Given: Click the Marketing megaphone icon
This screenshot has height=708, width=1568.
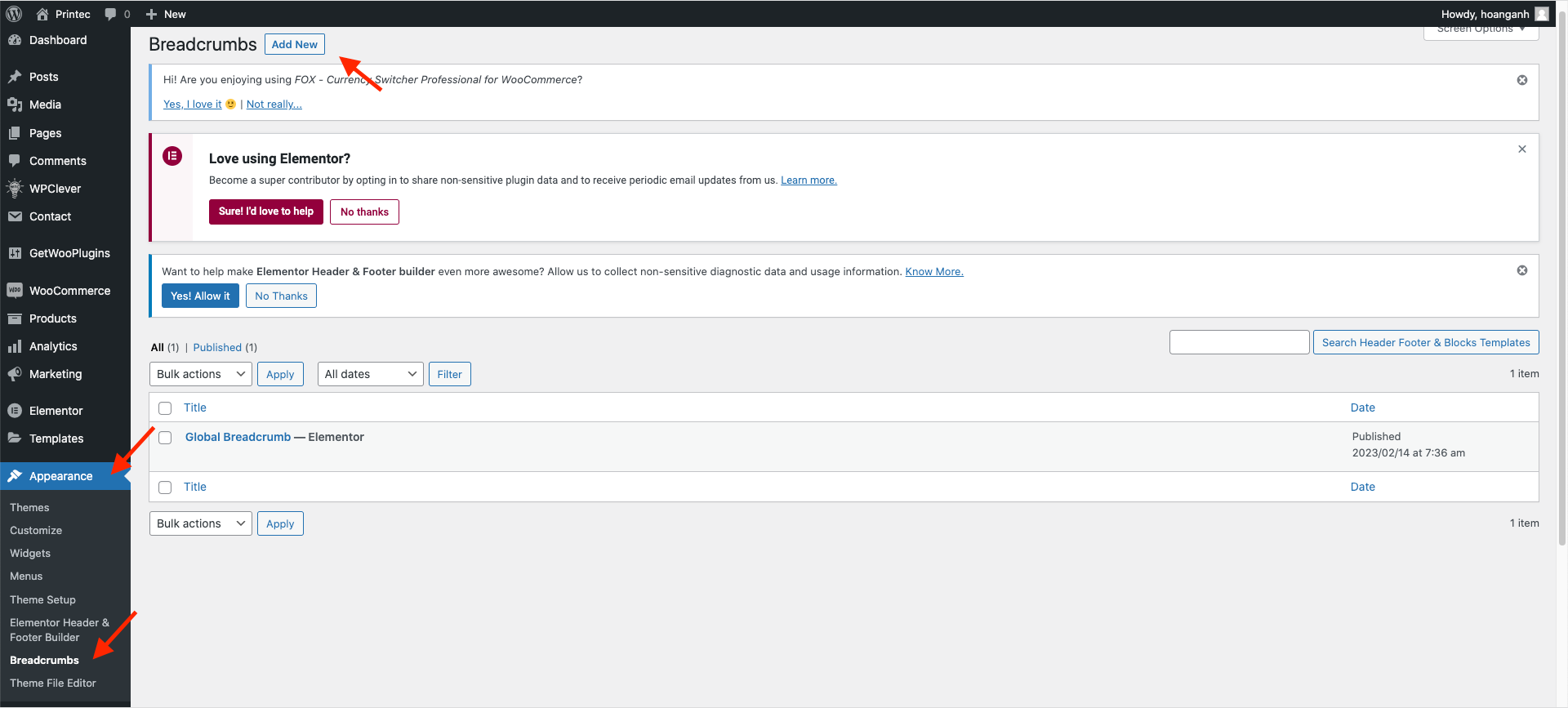Looking at the screenshot, I should point(15,374).
